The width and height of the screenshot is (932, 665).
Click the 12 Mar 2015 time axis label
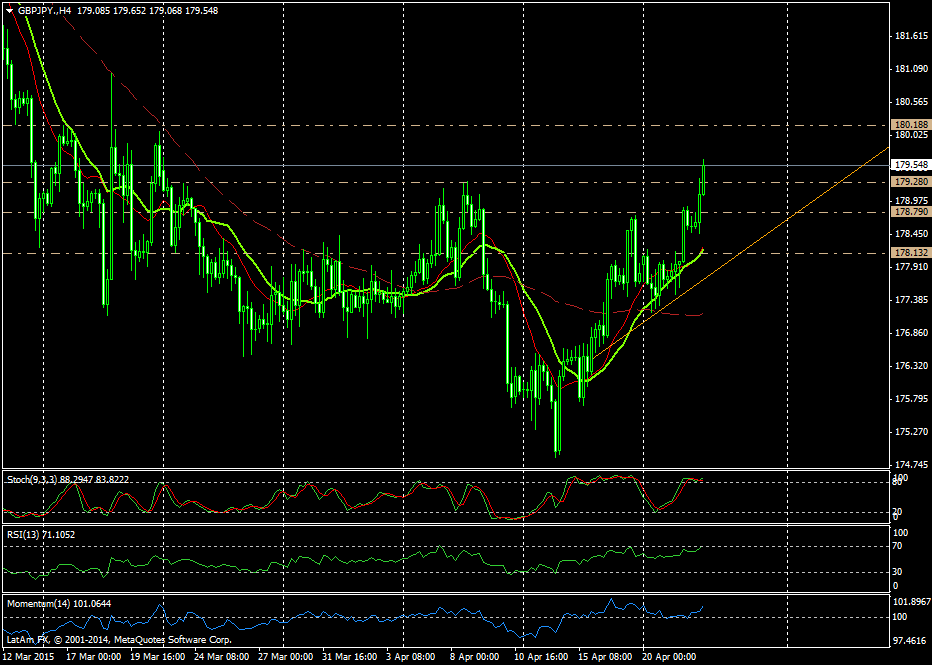tap(26, 655)
